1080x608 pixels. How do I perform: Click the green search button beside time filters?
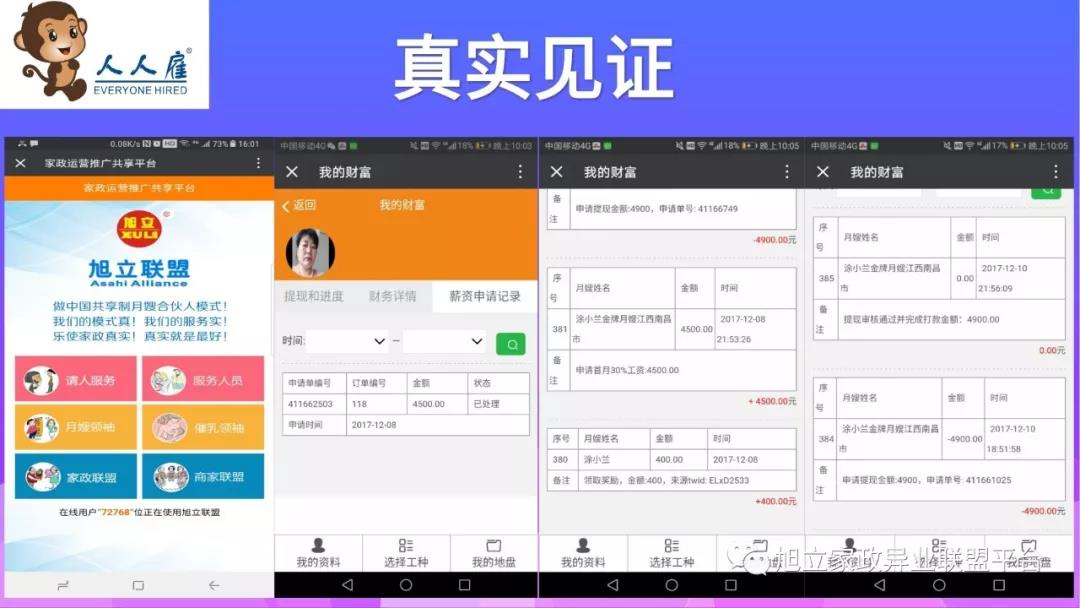coord(510,344)
